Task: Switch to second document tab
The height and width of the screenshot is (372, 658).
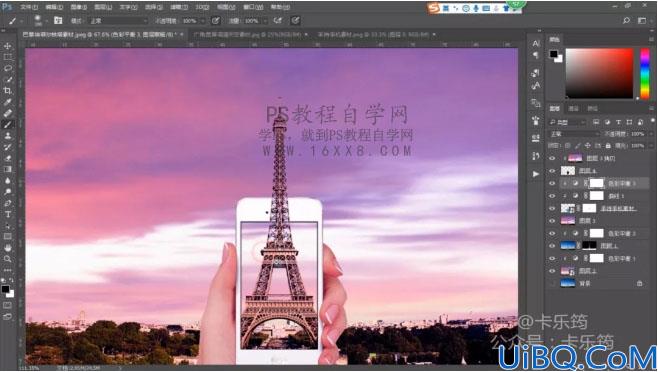Action: click(250, 34)
